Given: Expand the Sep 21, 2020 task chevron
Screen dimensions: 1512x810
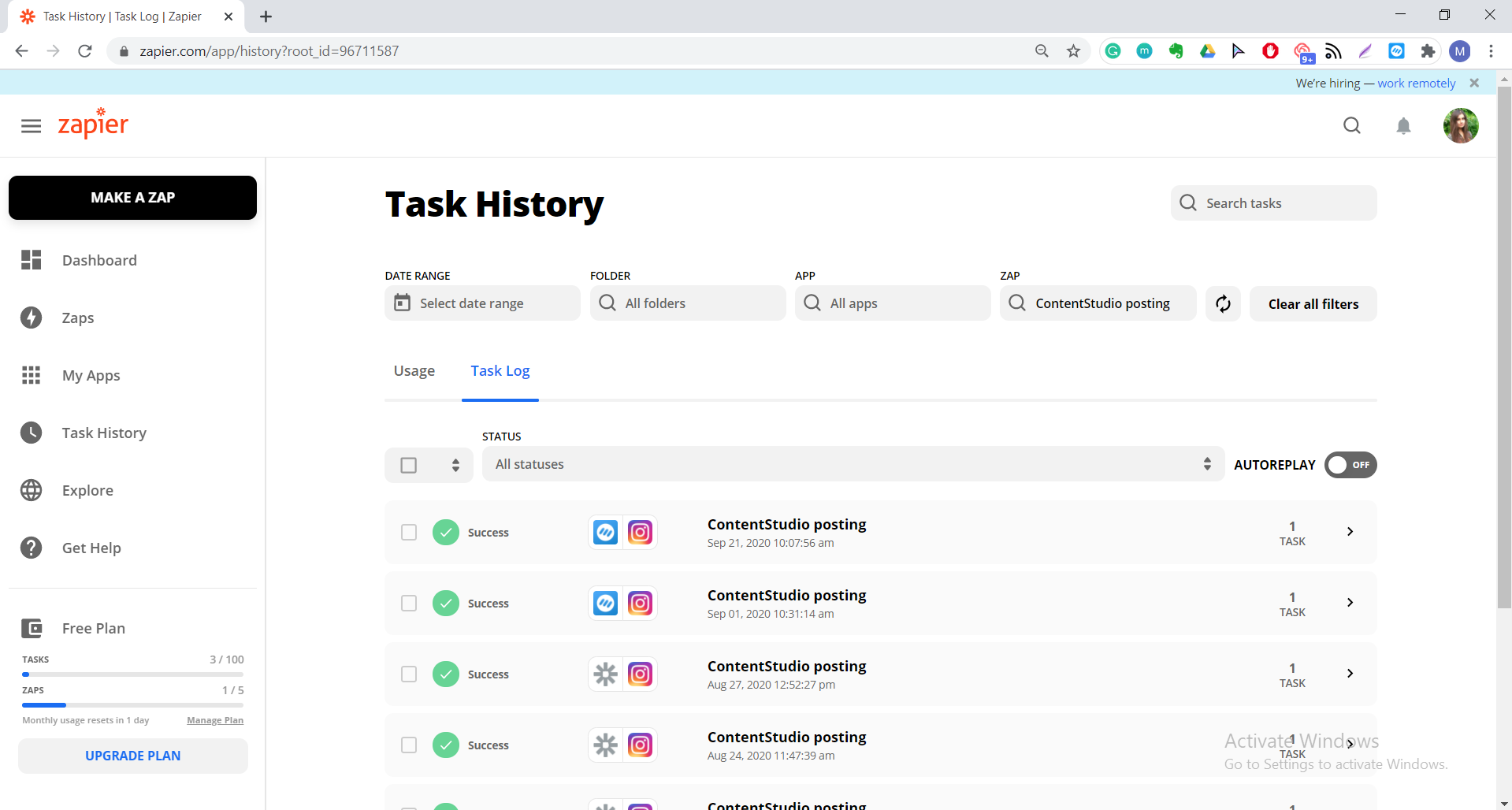Looking at the screenshot, I should pyautogui.click(x=1350, y=532).
